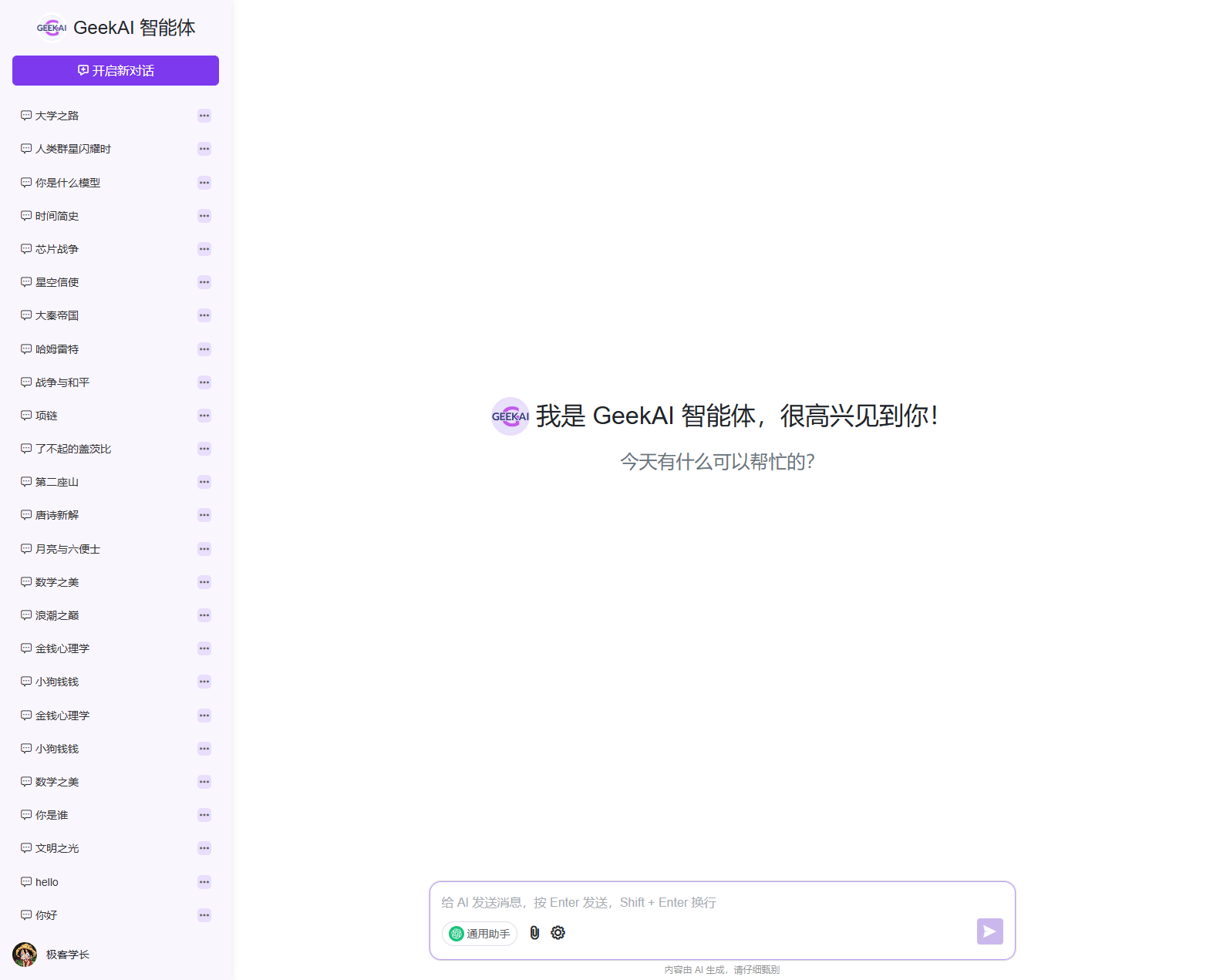Open the hello conversation
This screenshot has height=980, width=1213.
(x=116, y=882)
